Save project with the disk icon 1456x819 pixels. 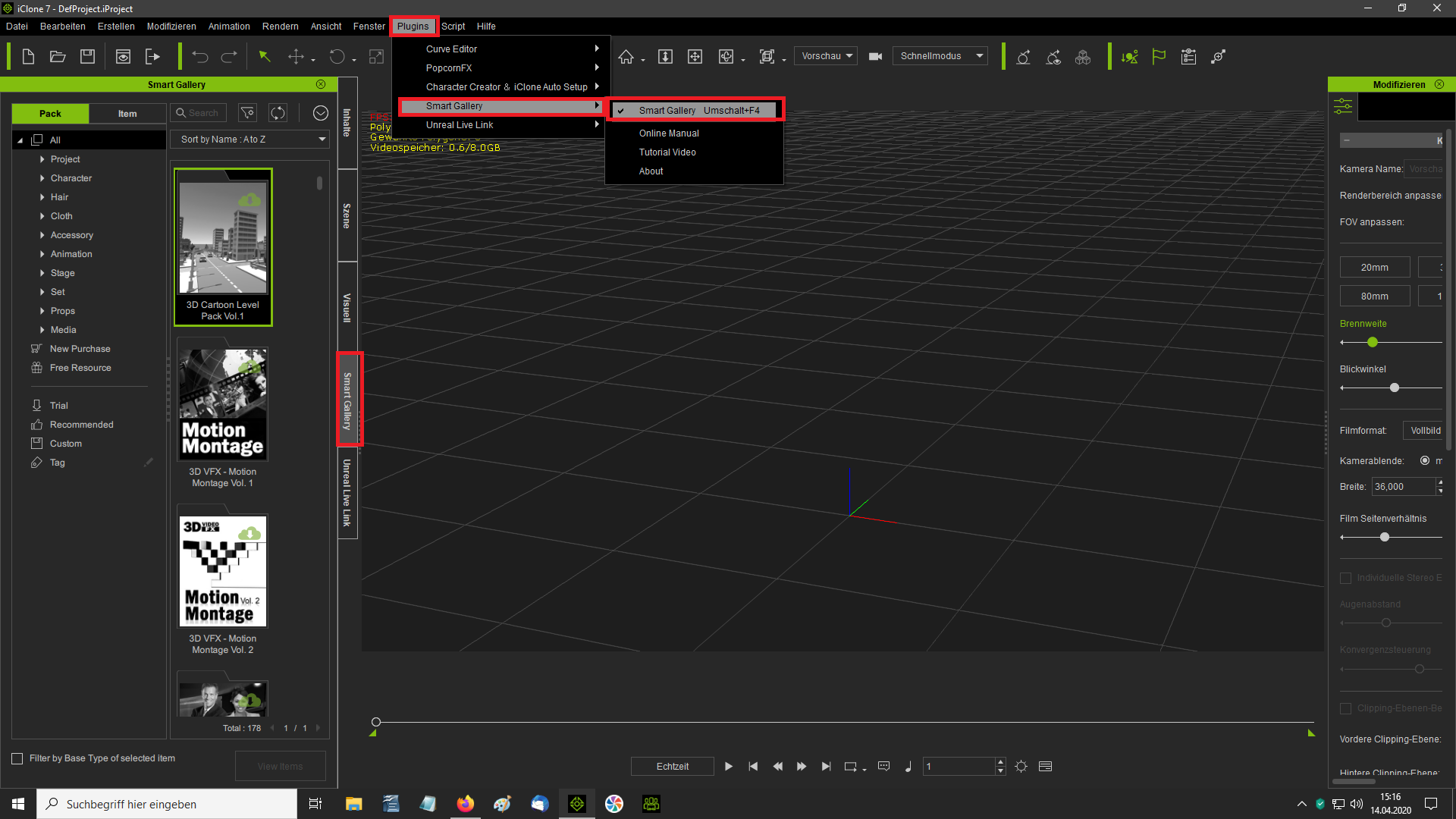87,57
